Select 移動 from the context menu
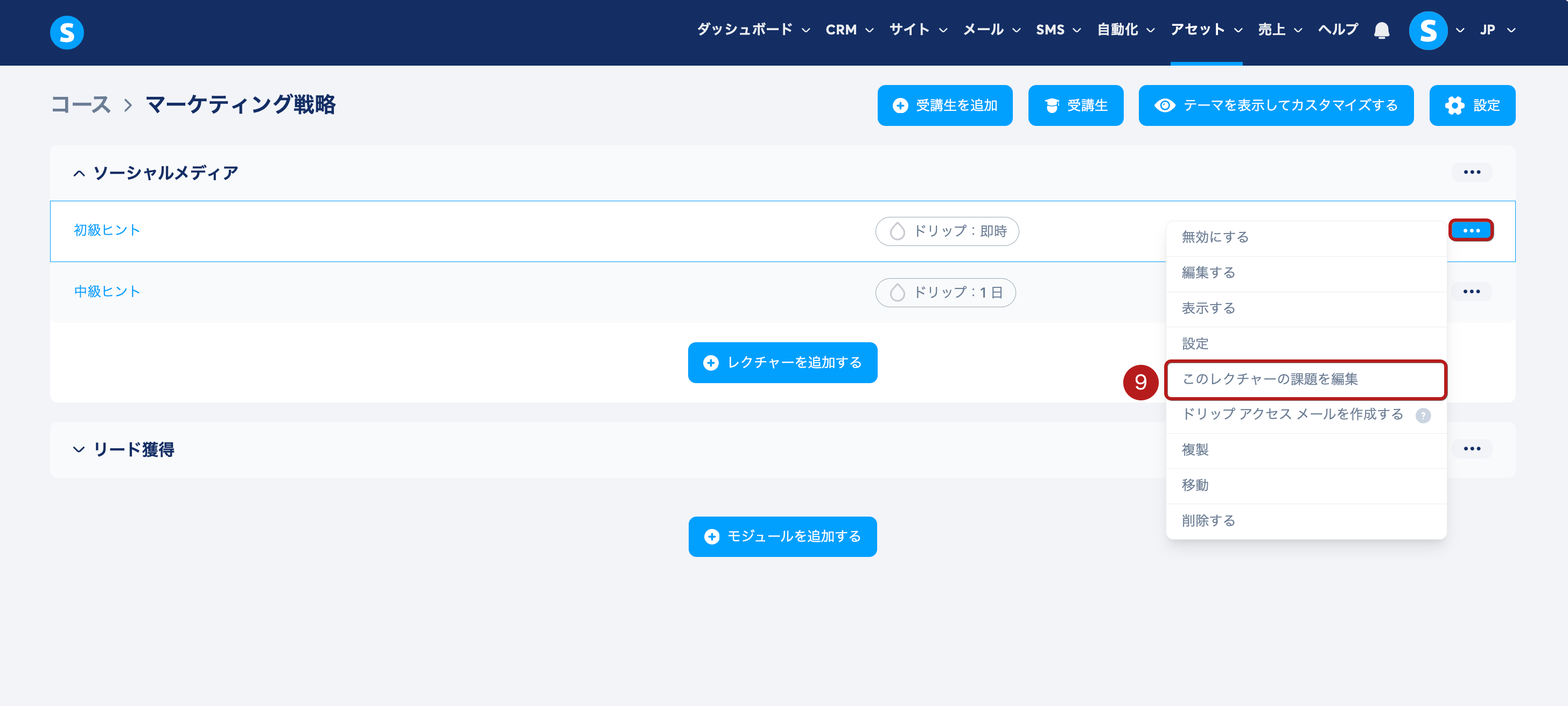This screenshot has width=1568, height=706. (1306, 485)
